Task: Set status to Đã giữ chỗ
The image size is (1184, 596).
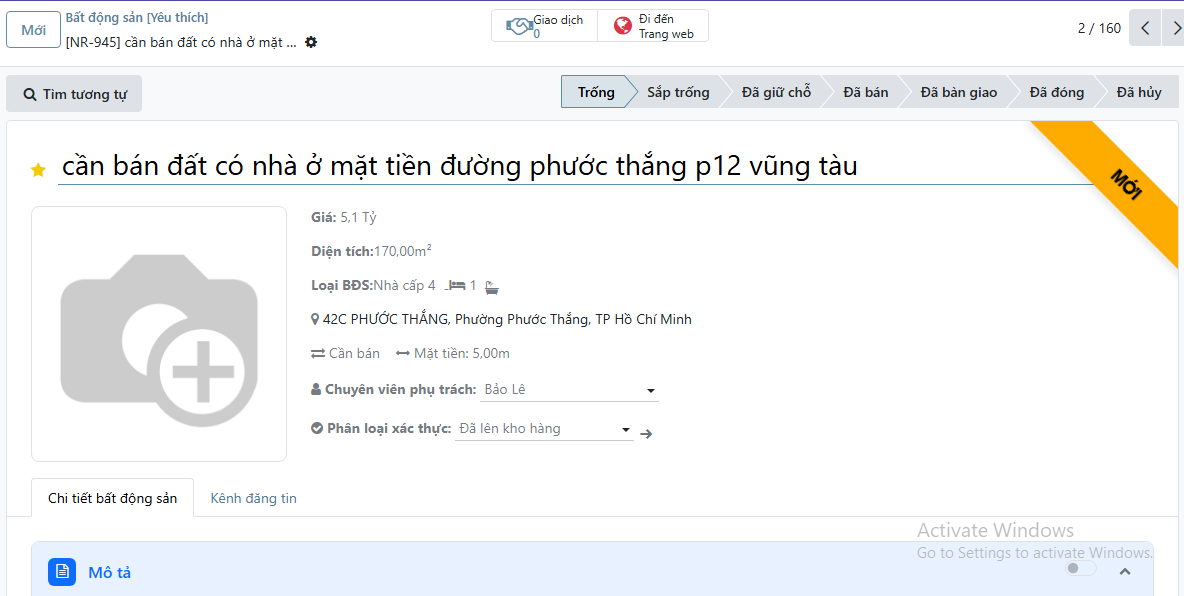Action: point(776,92)
